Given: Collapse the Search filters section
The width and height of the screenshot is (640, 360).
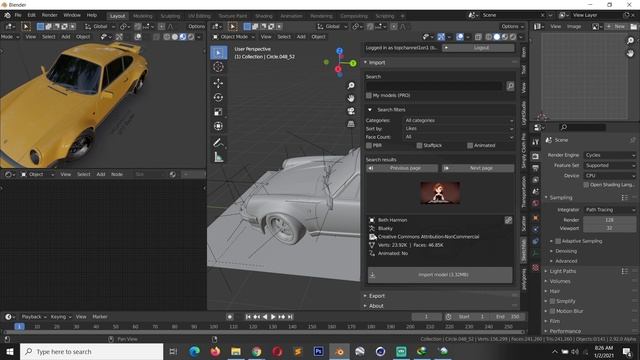Looking at the screenshot, I should tap(370, 110).
